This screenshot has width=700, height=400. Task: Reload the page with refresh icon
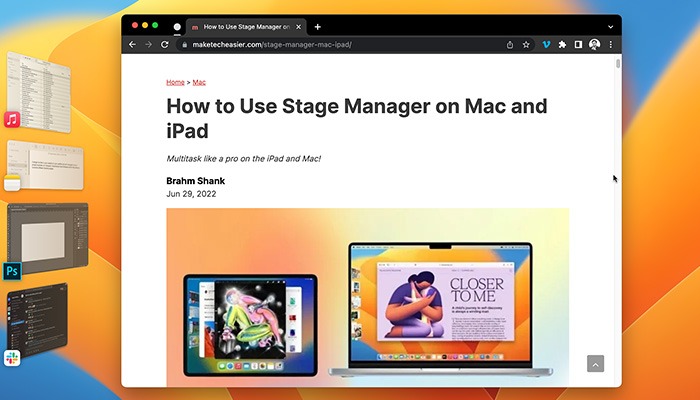pyautogui.click(x=165, y=45)
